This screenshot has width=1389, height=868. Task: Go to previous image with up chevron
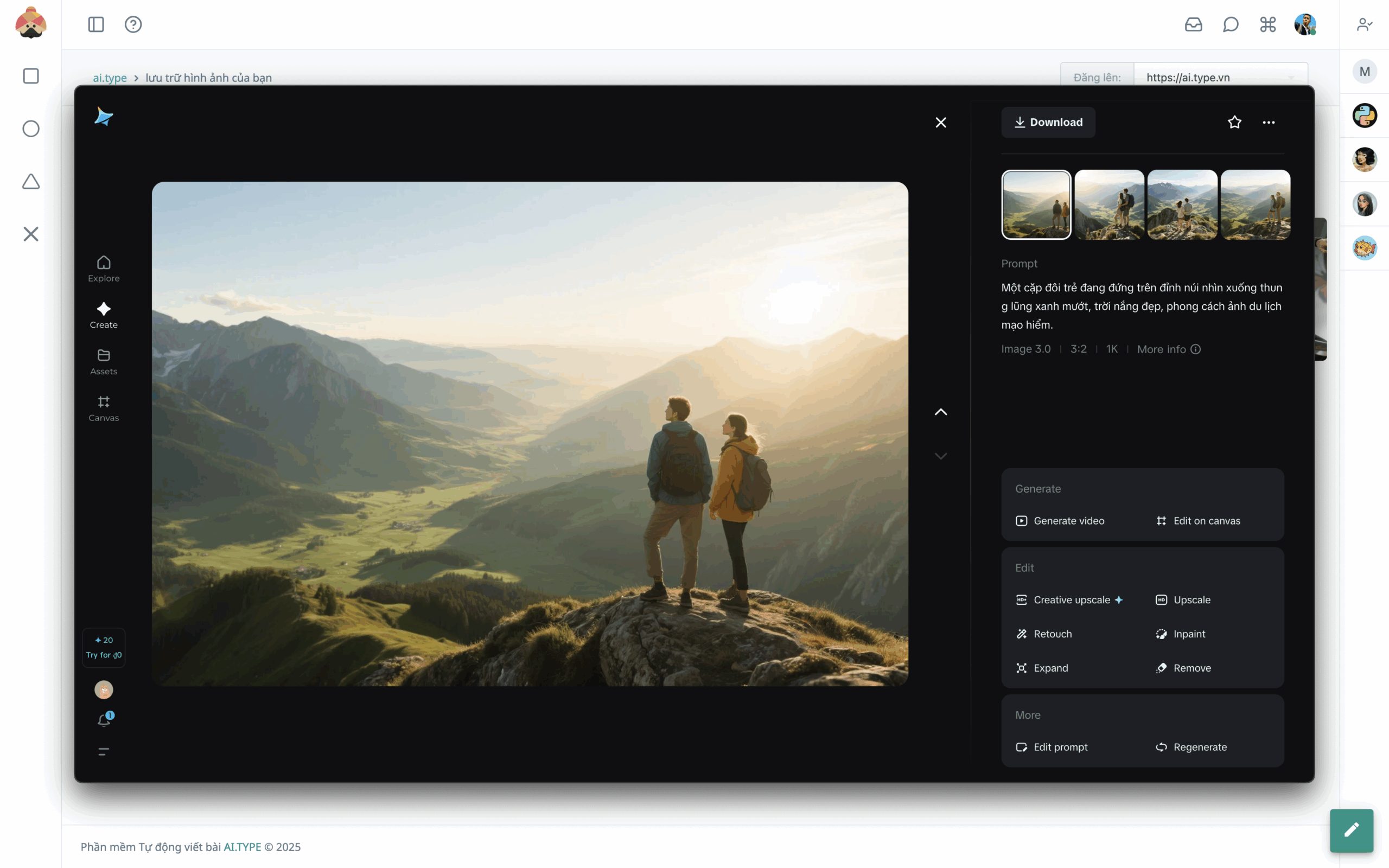[941, 412]
